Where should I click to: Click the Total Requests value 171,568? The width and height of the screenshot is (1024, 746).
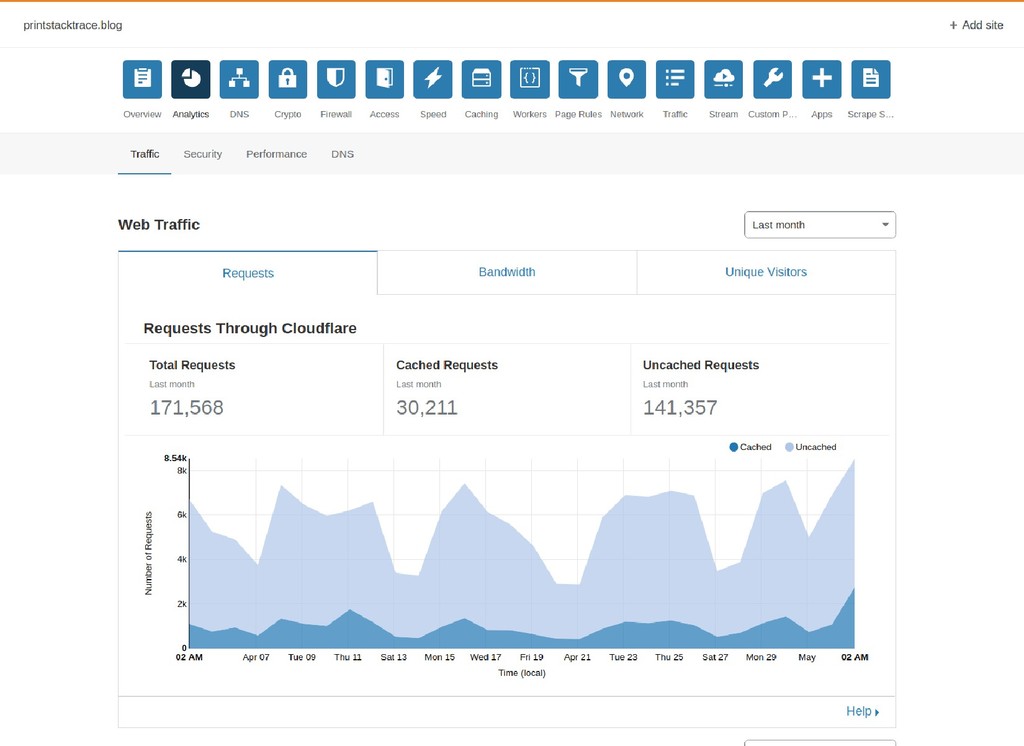click(x=186, y=408)
